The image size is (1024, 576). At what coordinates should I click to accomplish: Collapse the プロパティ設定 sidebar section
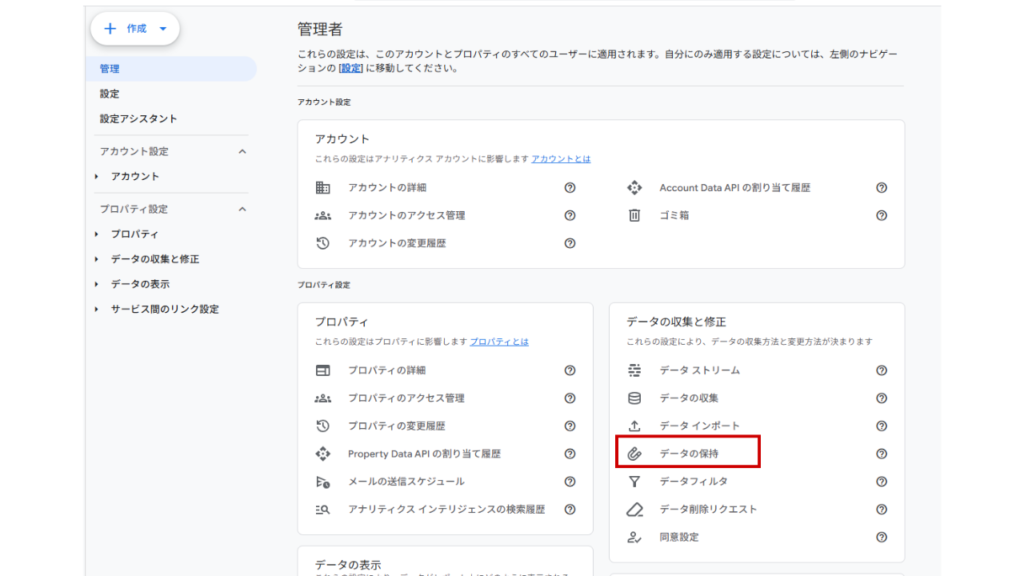(242, 209)
